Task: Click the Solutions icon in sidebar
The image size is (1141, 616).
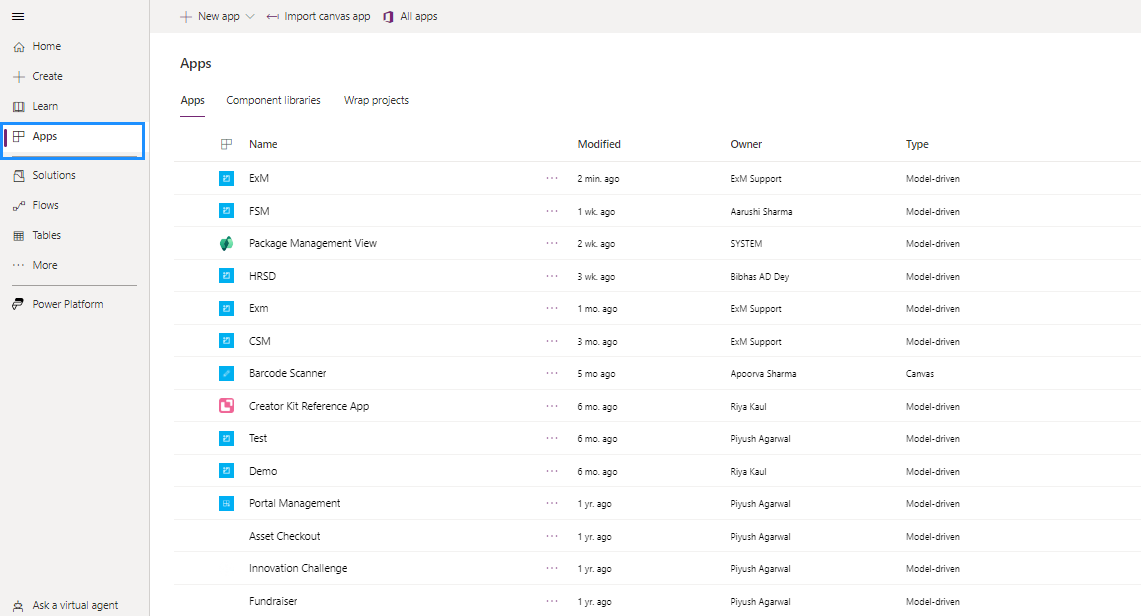Action: pos(19,175)
